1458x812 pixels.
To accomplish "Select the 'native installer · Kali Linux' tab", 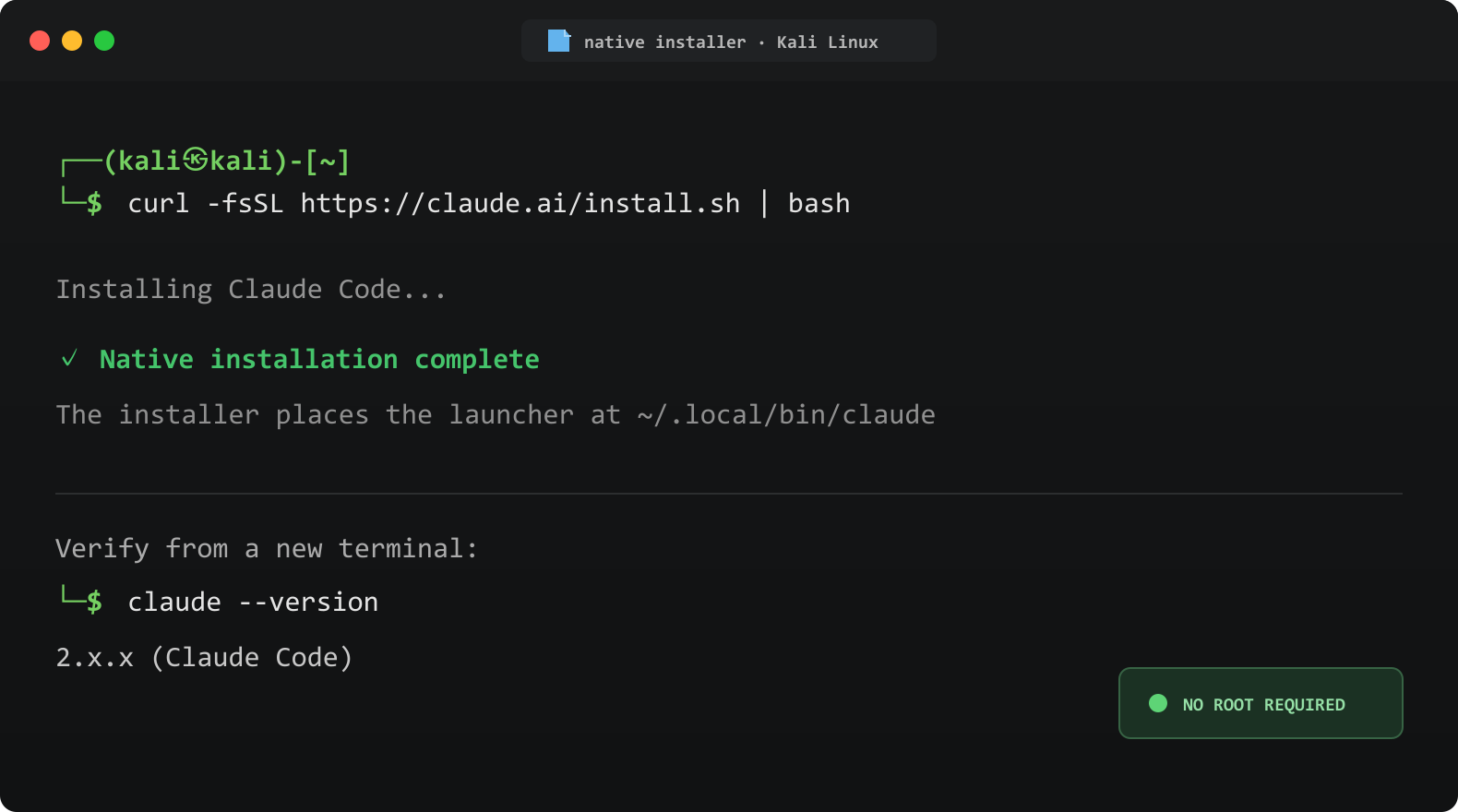I will [729, 41].
